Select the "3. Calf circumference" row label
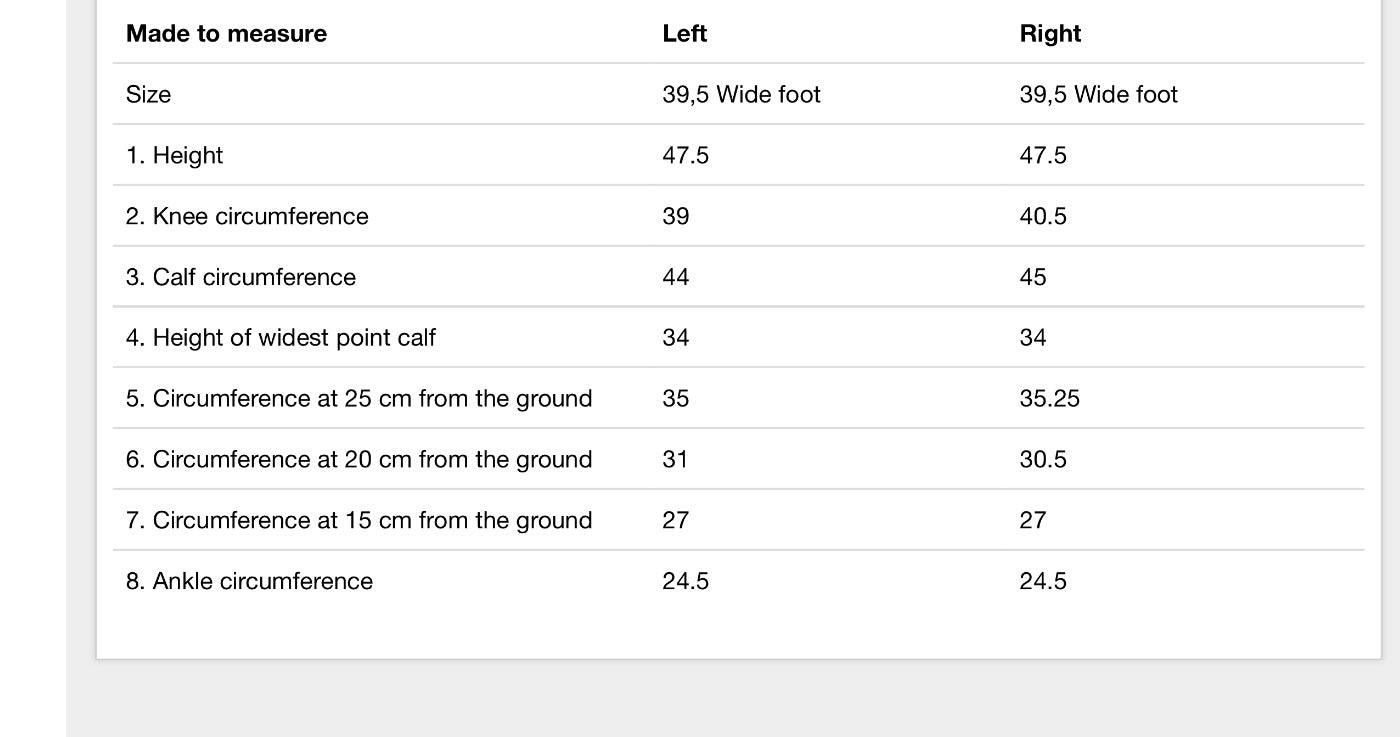 pos(240,277)
